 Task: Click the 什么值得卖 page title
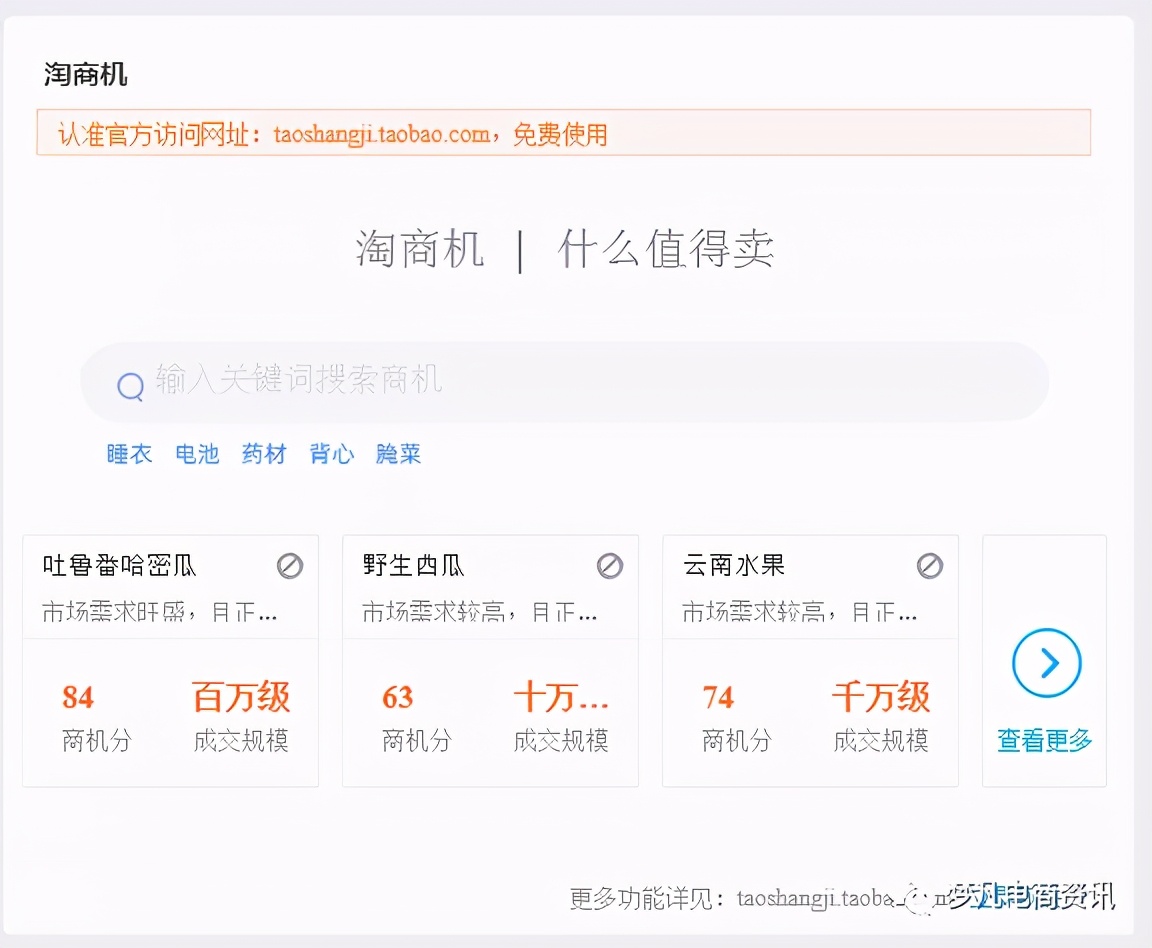(663, 250)
